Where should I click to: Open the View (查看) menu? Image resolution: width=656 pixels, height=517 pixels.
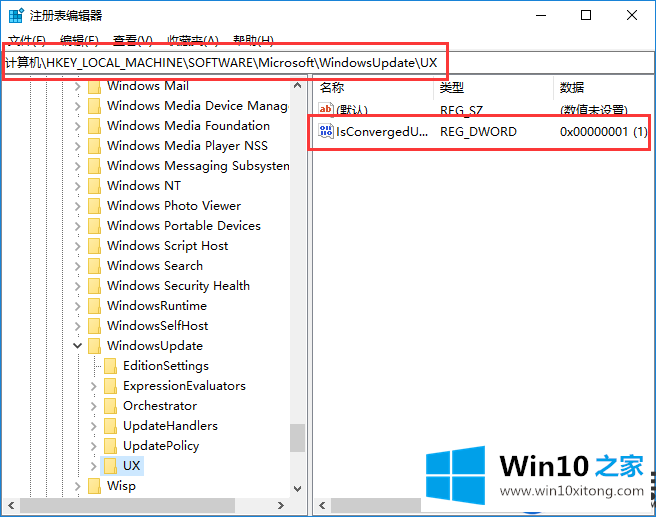[133, 40]
